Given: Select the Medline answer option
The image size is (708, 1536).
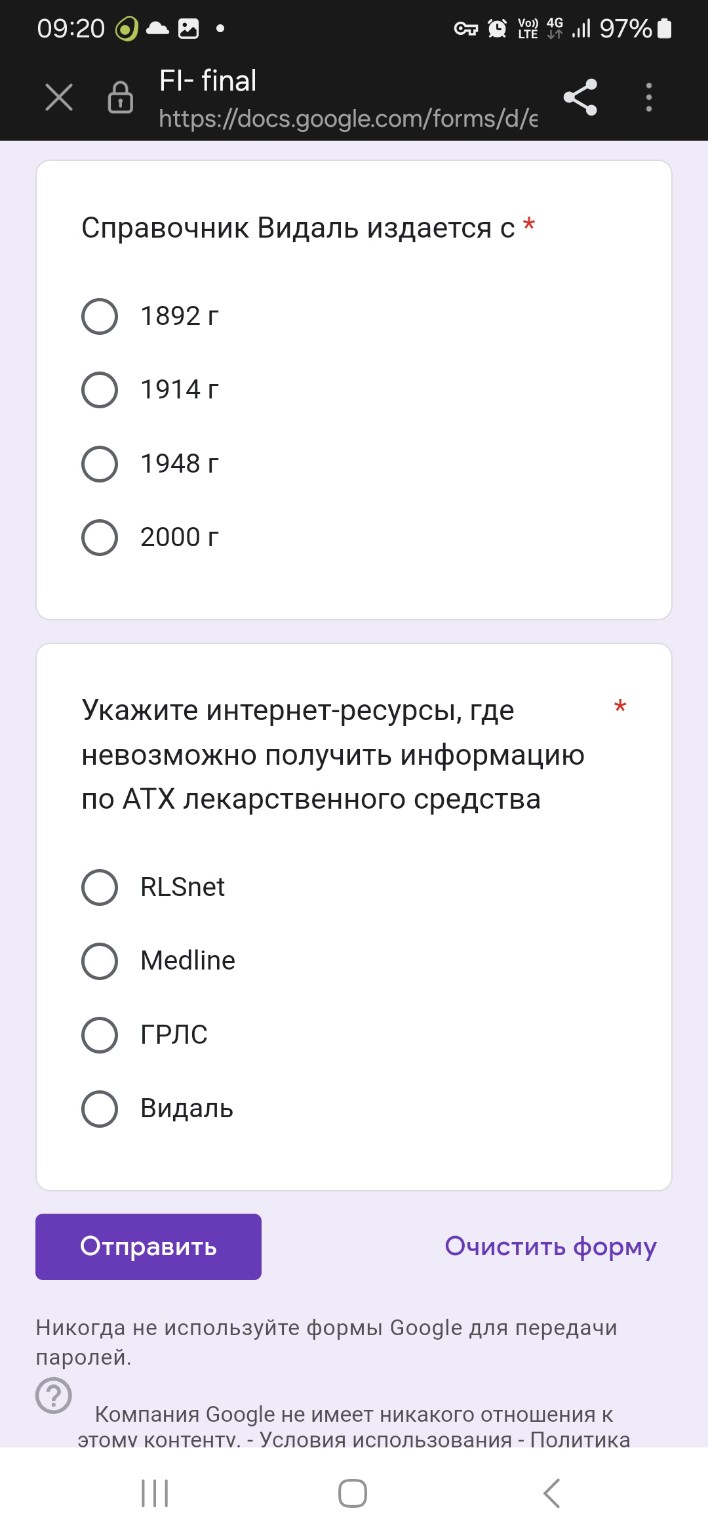Looking at the screenshot, I should [99, 961].
